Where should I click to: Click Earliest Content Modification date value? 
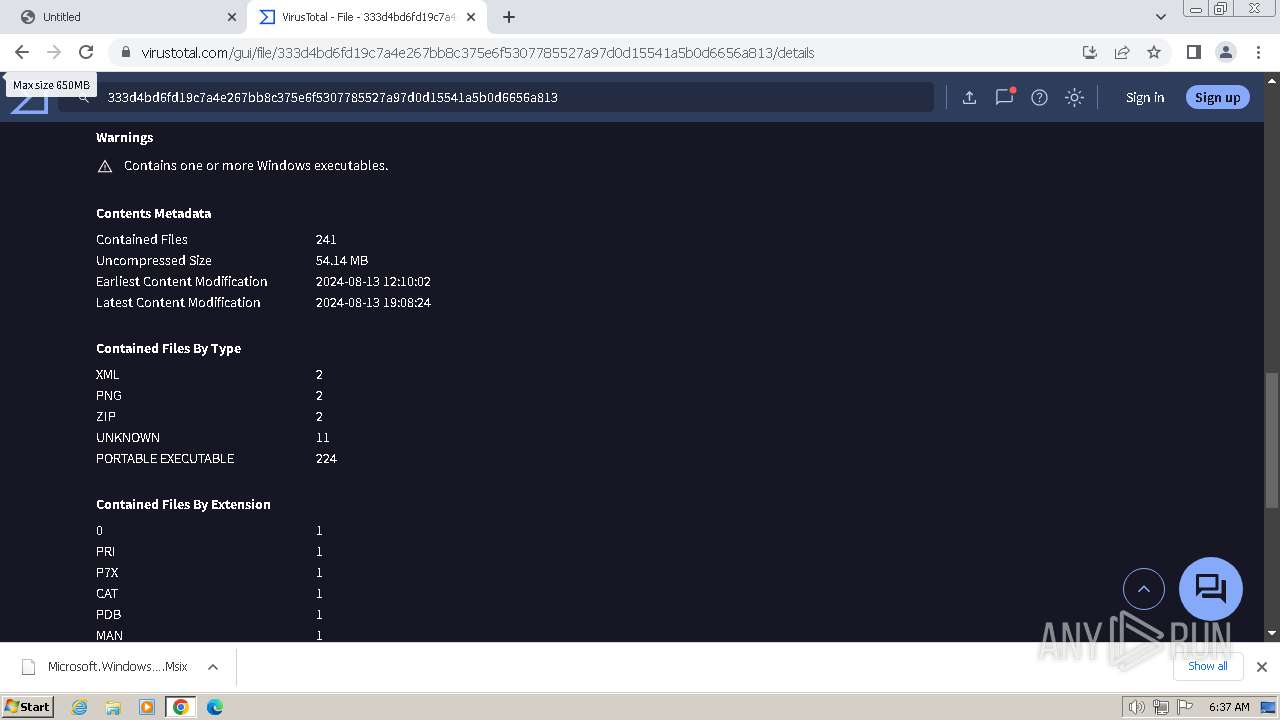[x=373, y=281]
